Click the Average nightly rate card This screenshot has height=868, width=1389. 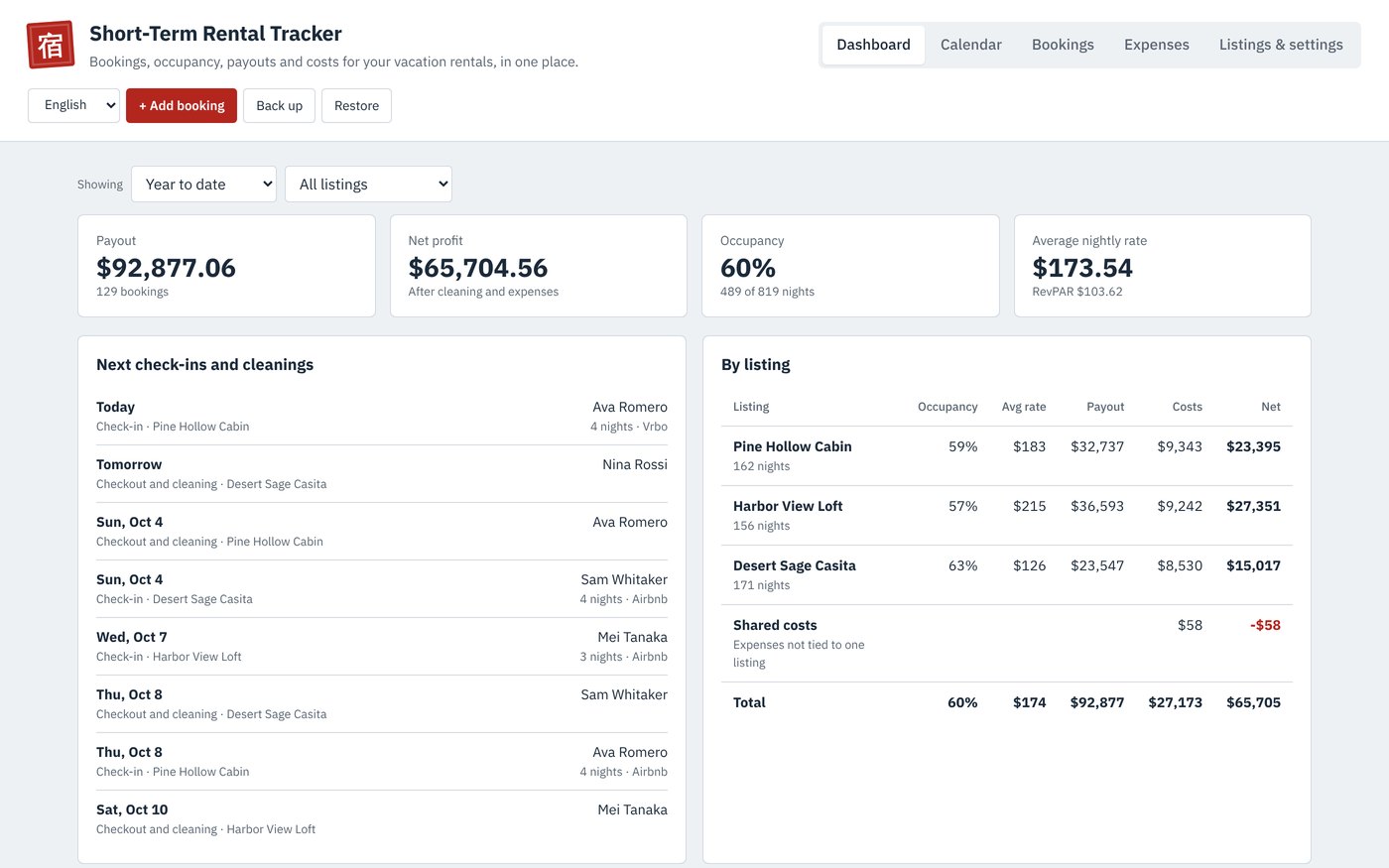click(1163, 266)
